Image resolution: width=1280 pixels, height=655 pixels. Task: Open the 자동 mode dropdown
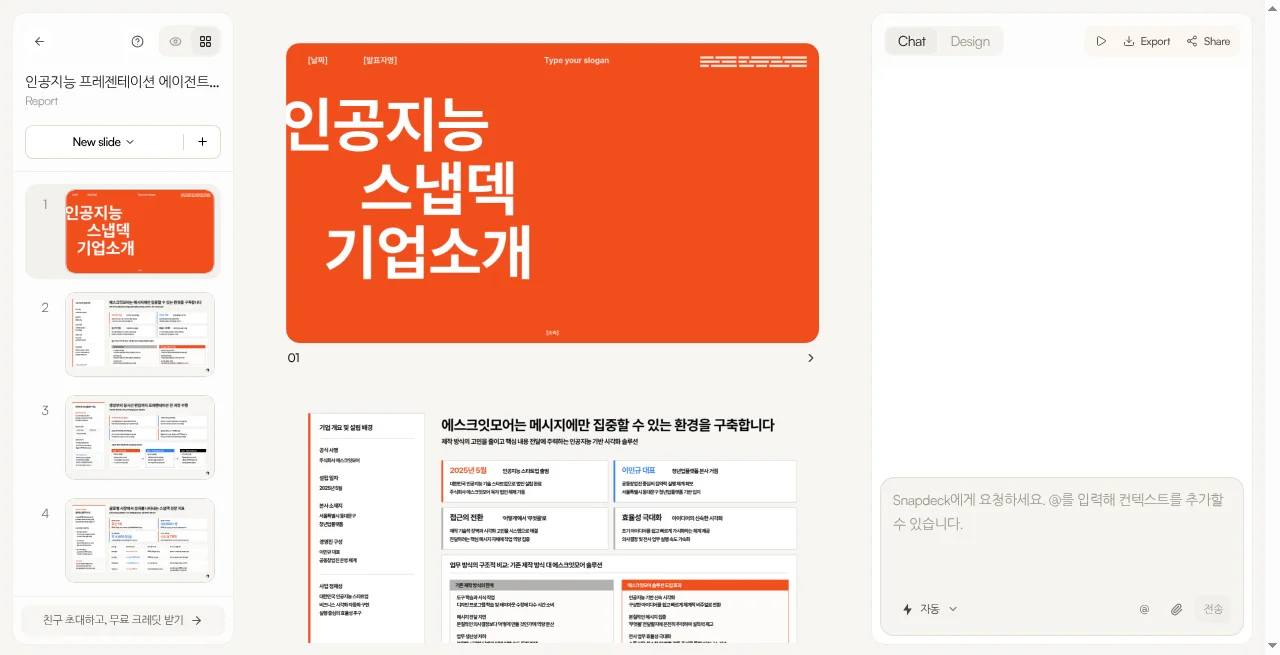[x=930, y=609]
